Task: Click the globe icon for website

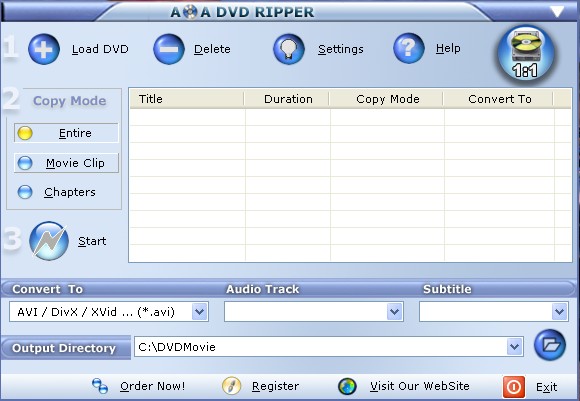Action: pos(347,386)
